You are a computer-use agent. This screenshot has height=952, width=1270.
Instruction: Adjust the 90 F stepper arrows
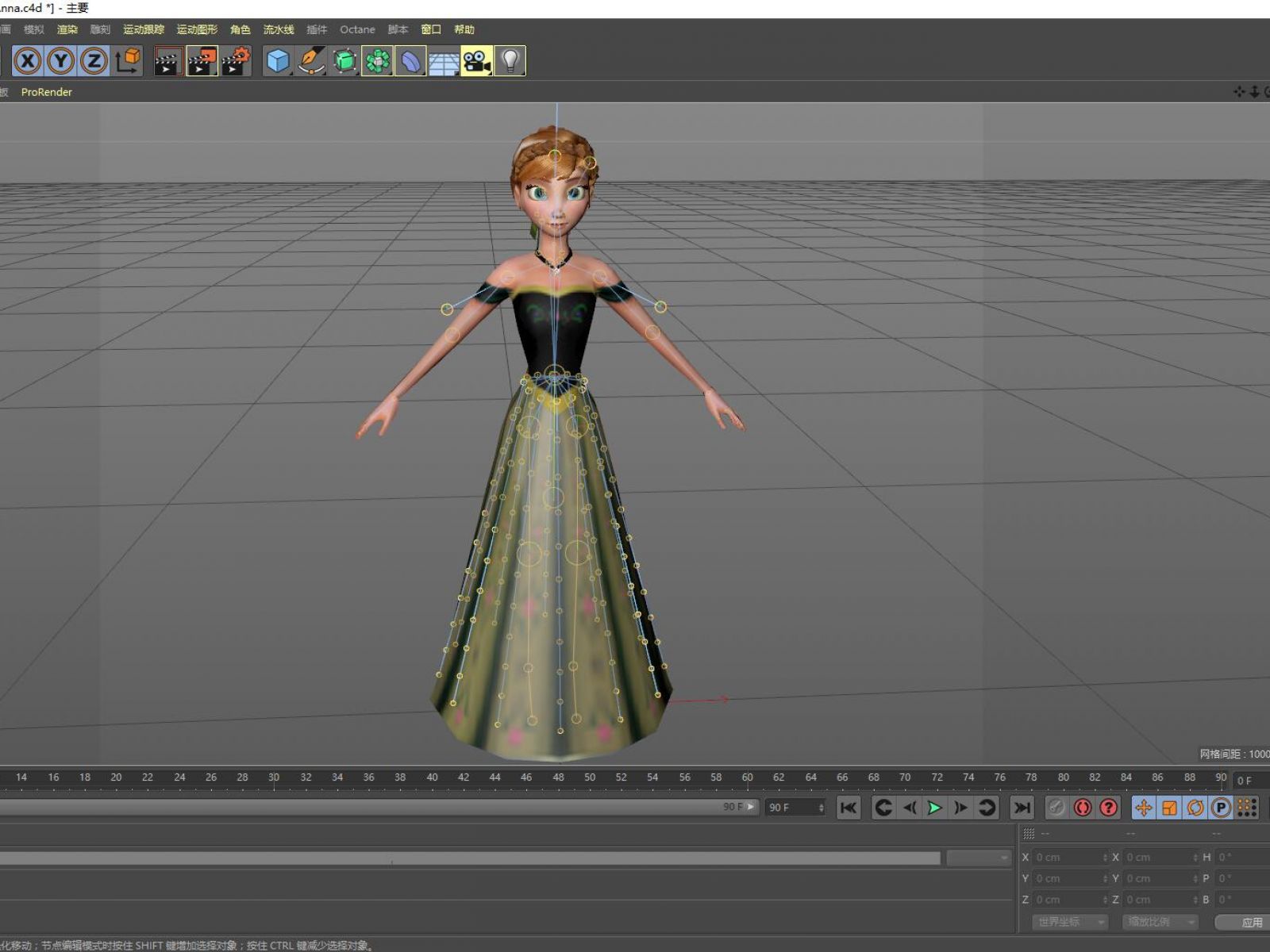822,808
